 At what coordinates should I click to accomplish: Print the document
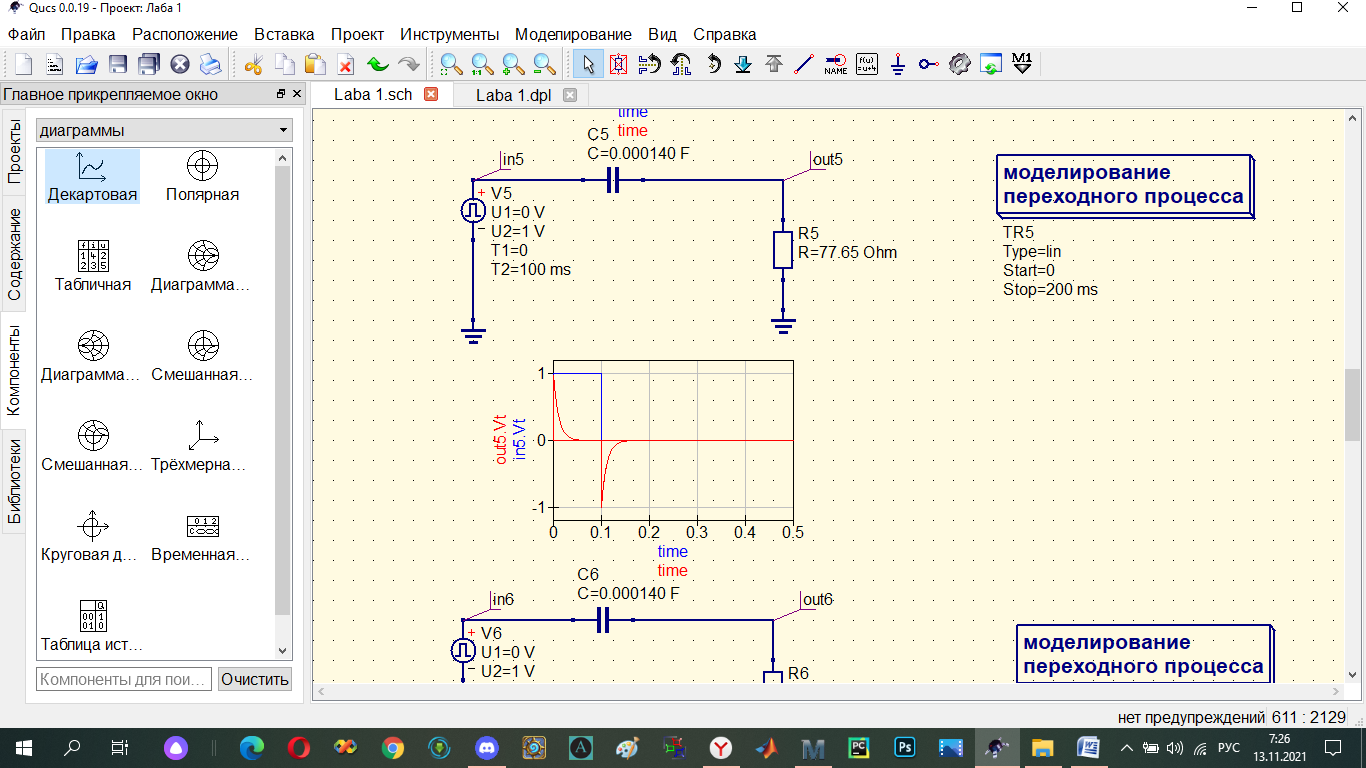[x=211, y=65]
